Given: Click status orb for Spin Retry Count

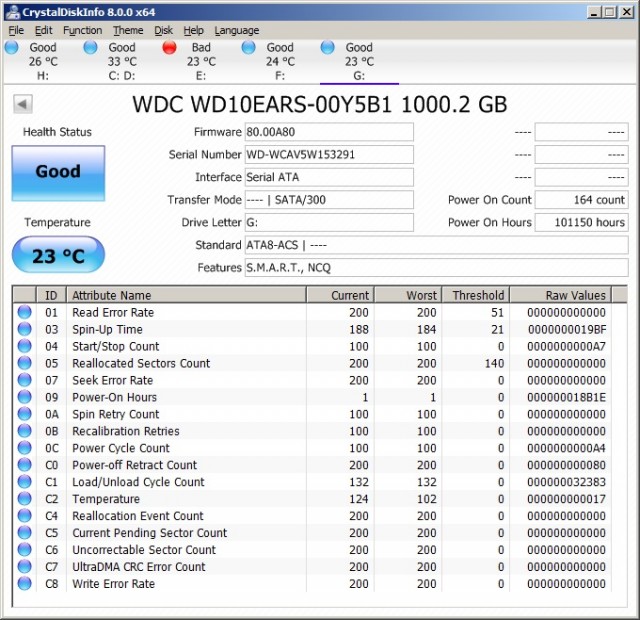Looking at the screenshot, I should (24, 414).
